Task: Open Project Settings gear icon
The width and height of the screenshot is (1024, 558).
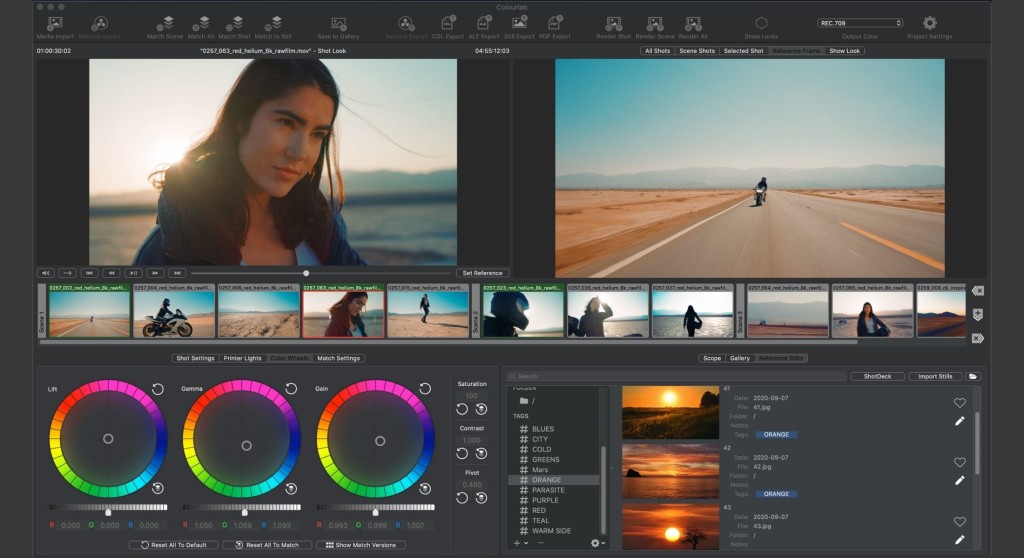Action: pyautogui.click(x=929, y=23)
